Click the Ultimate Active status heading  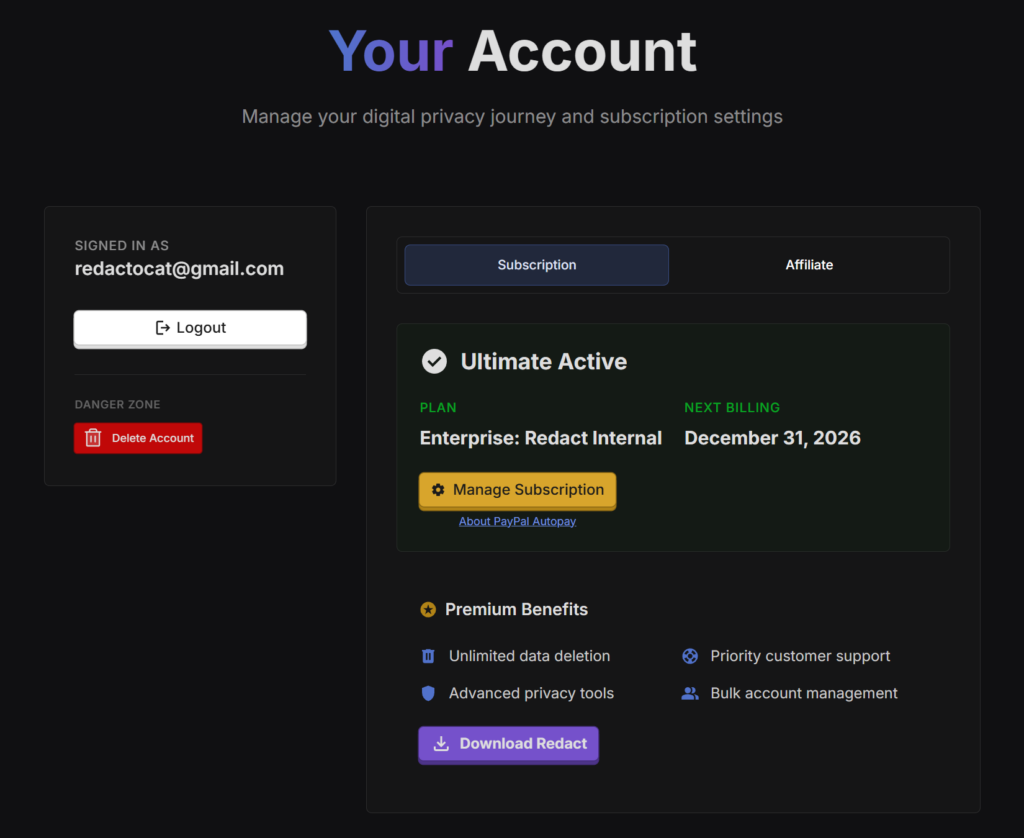543,361
